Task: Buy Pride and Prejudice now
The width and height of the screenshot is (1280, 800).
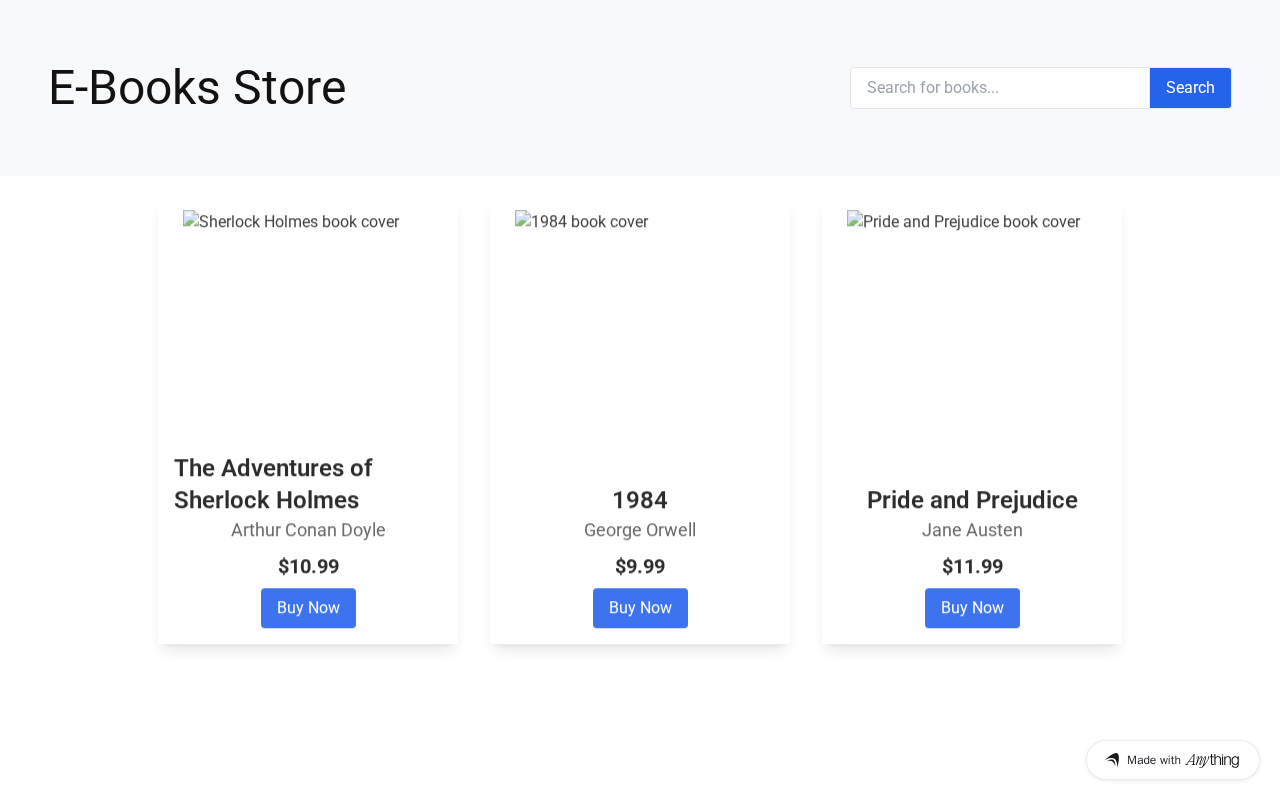Action: 972,608
